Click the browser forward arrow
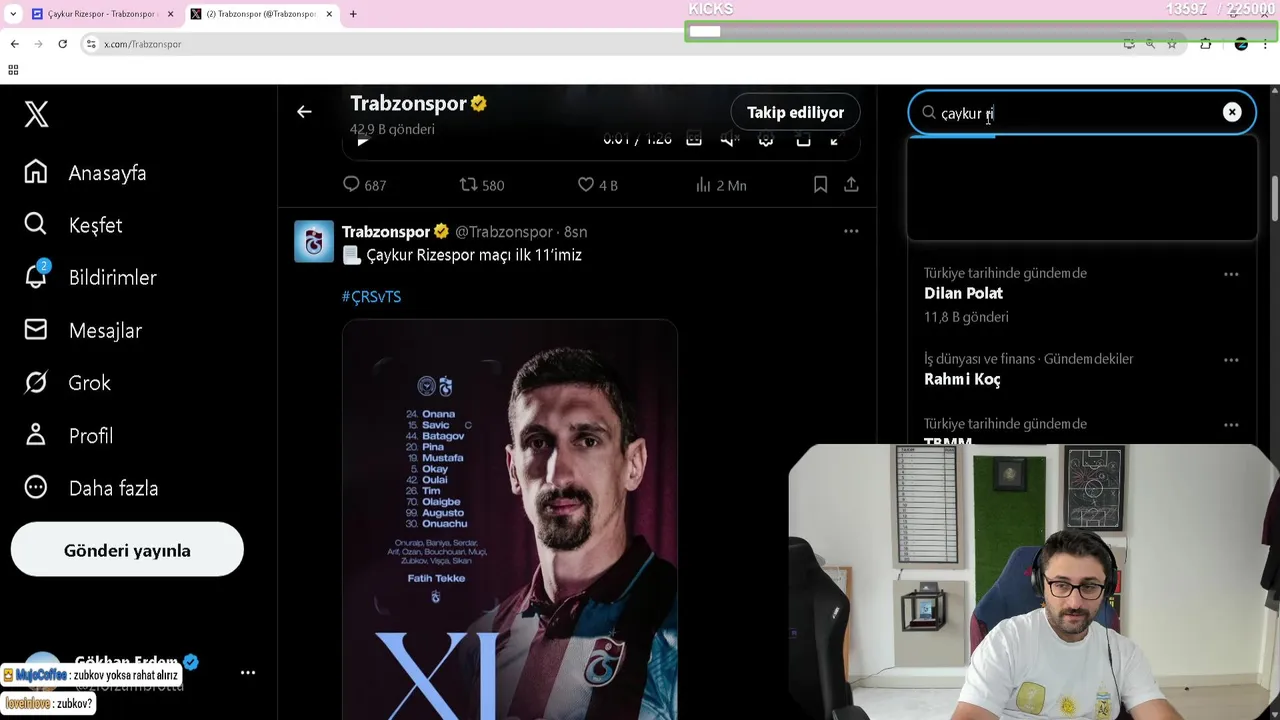The height and width of the screenshot is (720, 1280). click(38, 44)
